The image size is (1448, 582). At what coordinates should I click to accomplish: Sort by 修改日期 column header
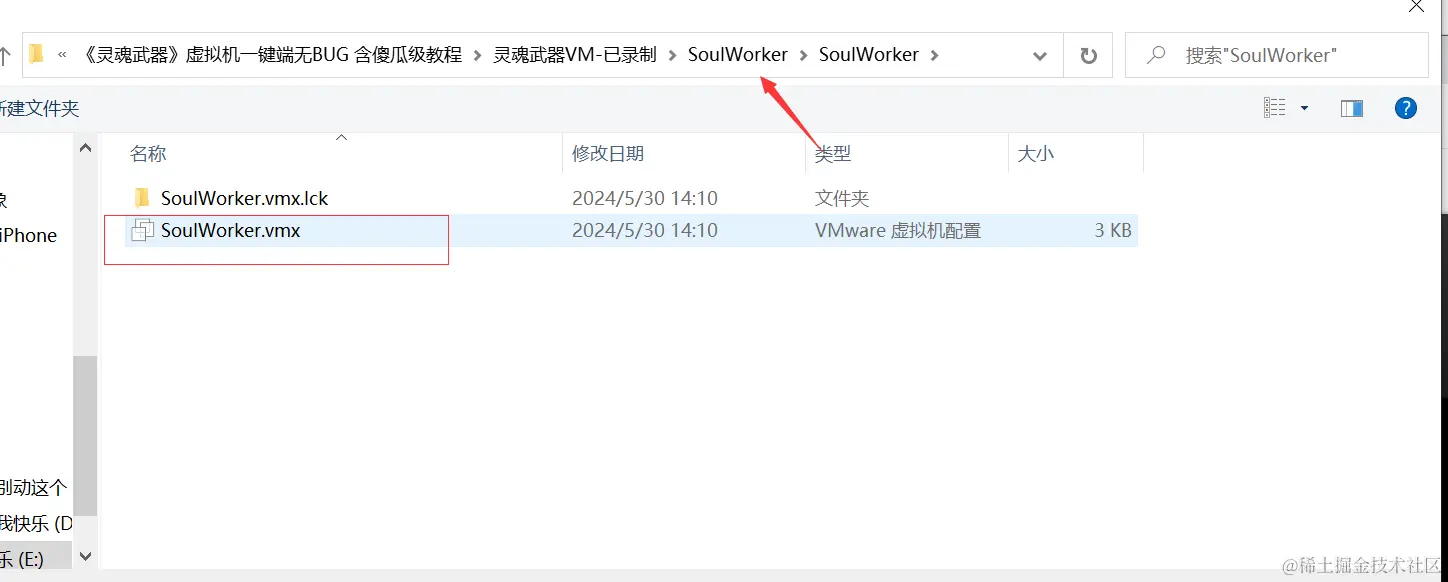(608, 154)
